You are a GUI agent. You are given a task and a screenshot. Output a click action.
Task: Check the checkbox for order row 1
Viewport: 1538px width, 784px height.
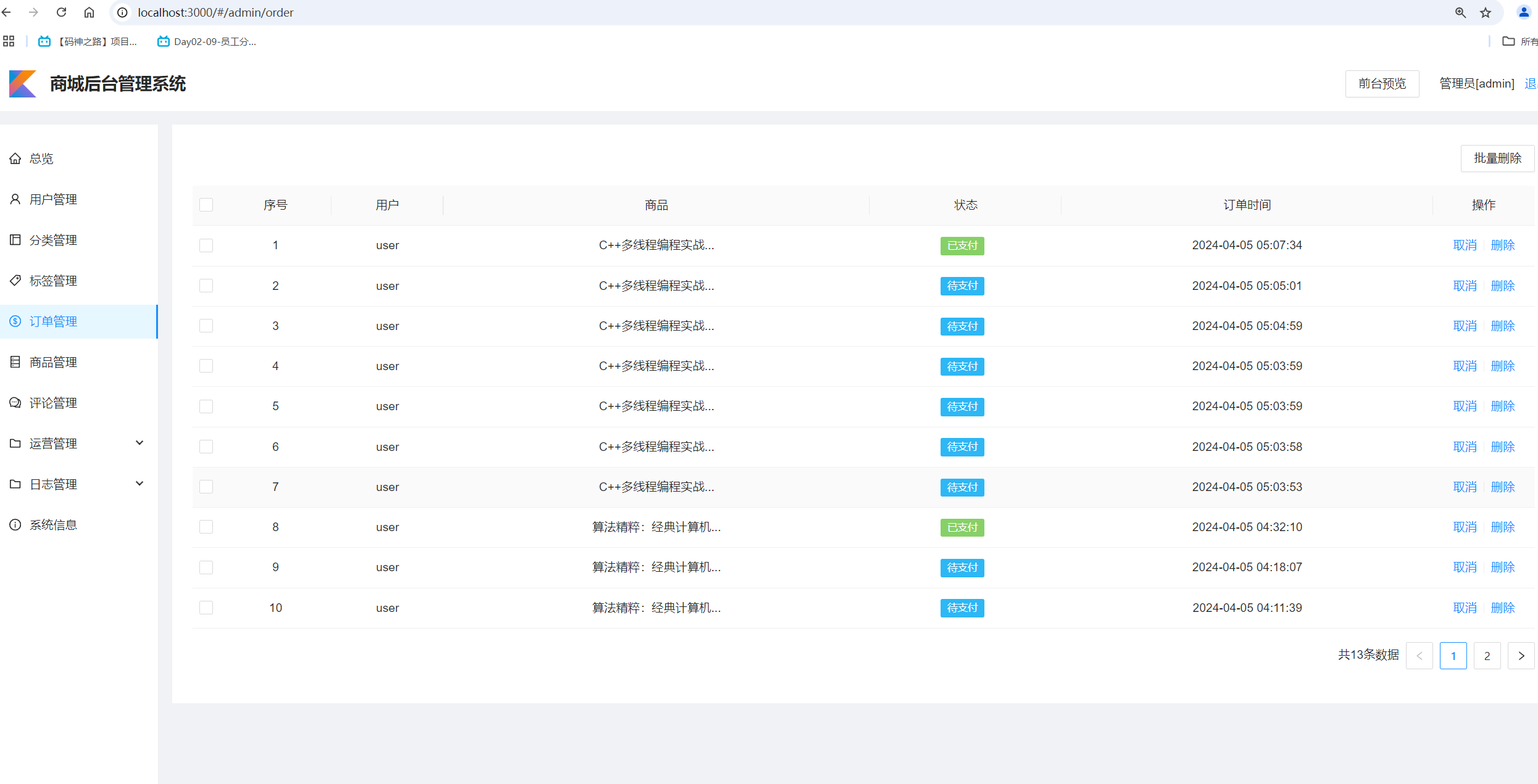pos(206,246)
